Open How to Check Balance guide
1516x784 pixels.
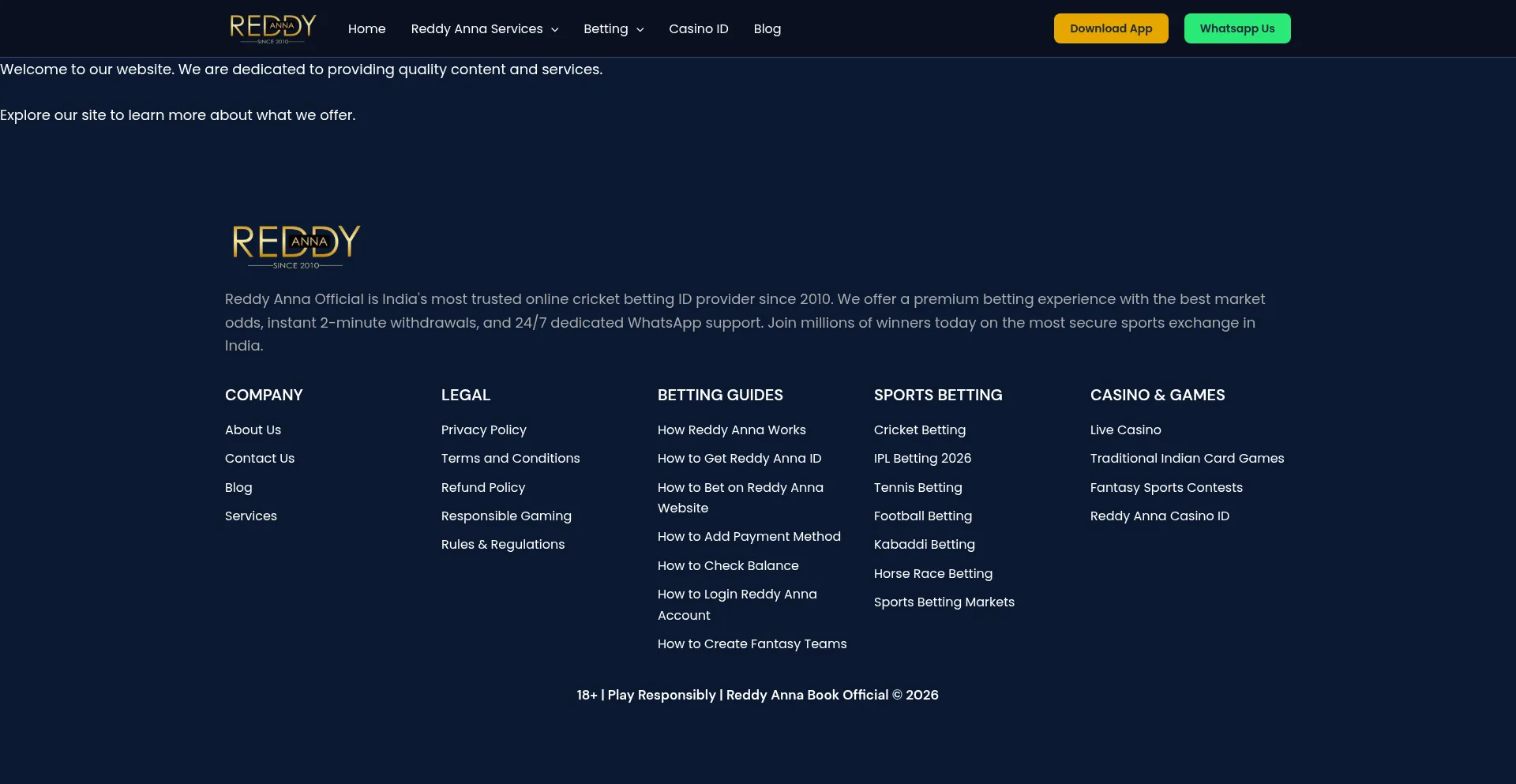coord(728,565)
